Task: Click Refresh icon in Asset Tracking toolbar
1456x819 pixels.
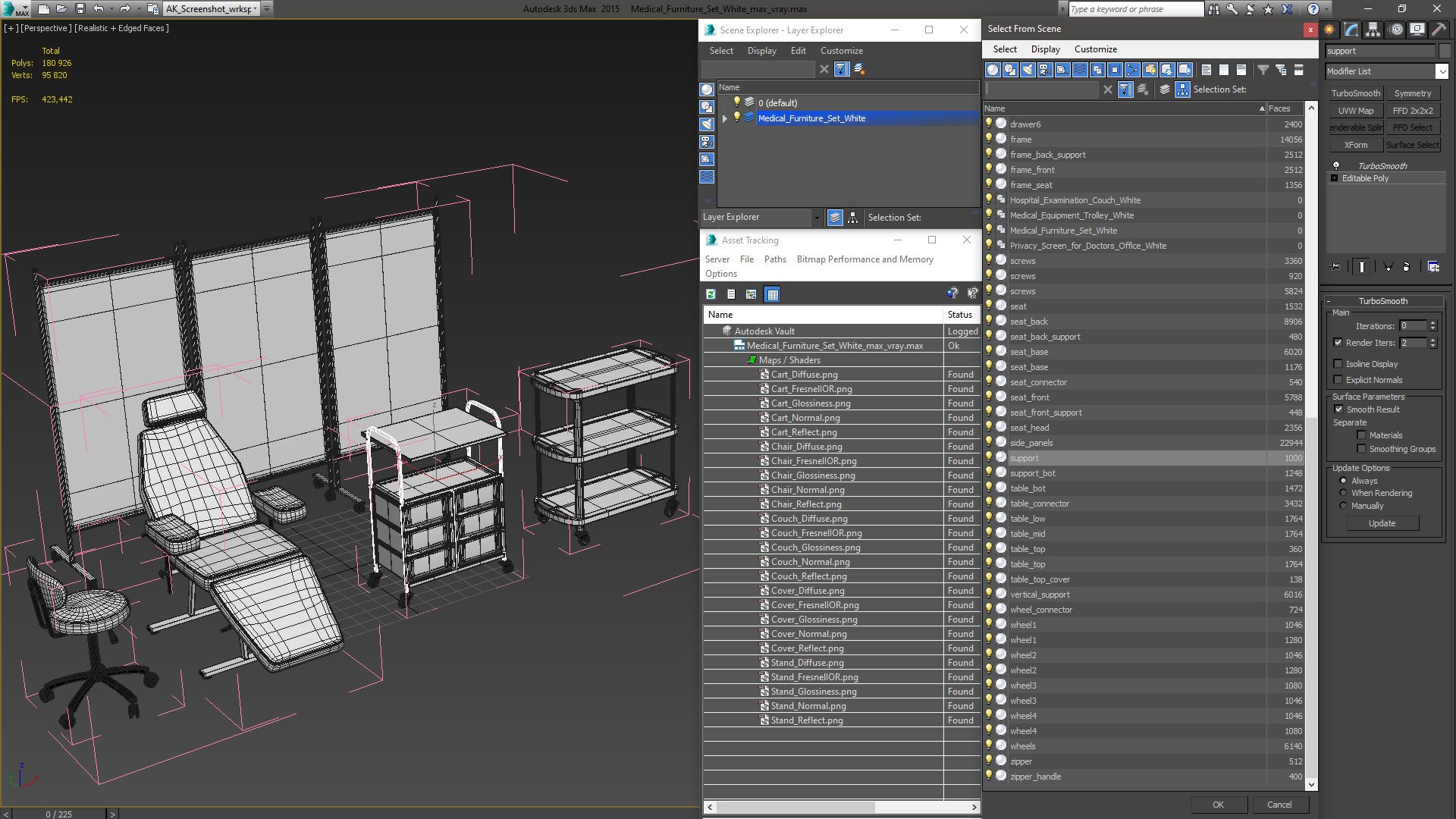Action: point(711,294)
